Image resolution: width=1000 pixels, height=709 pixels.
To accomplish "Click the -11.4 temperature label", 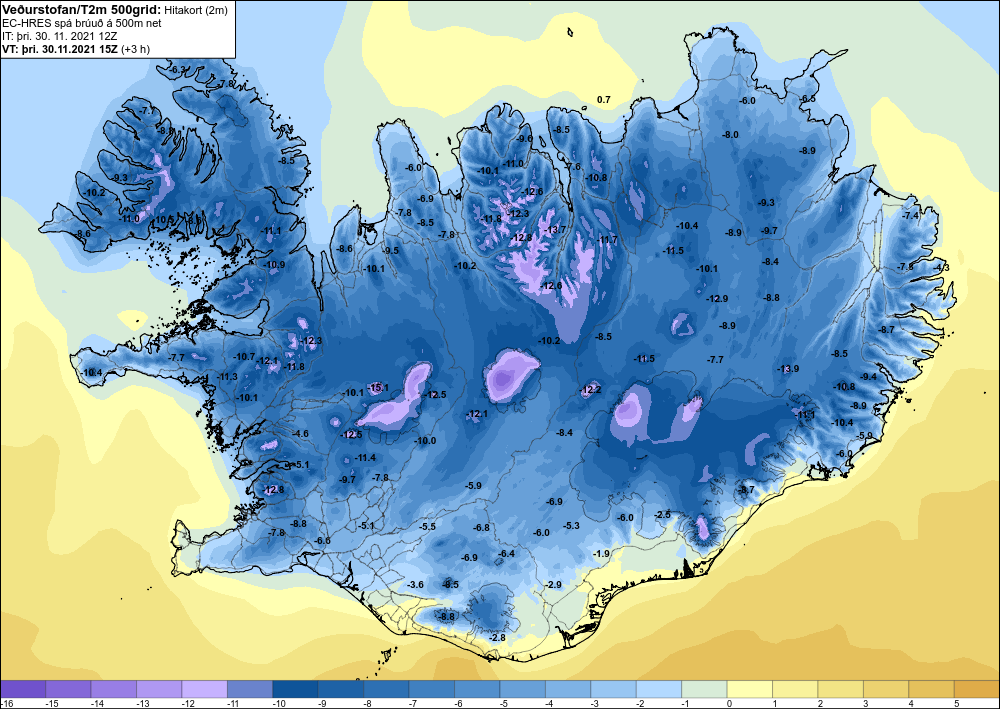I will pyautogui.click(x=365, y=458).
